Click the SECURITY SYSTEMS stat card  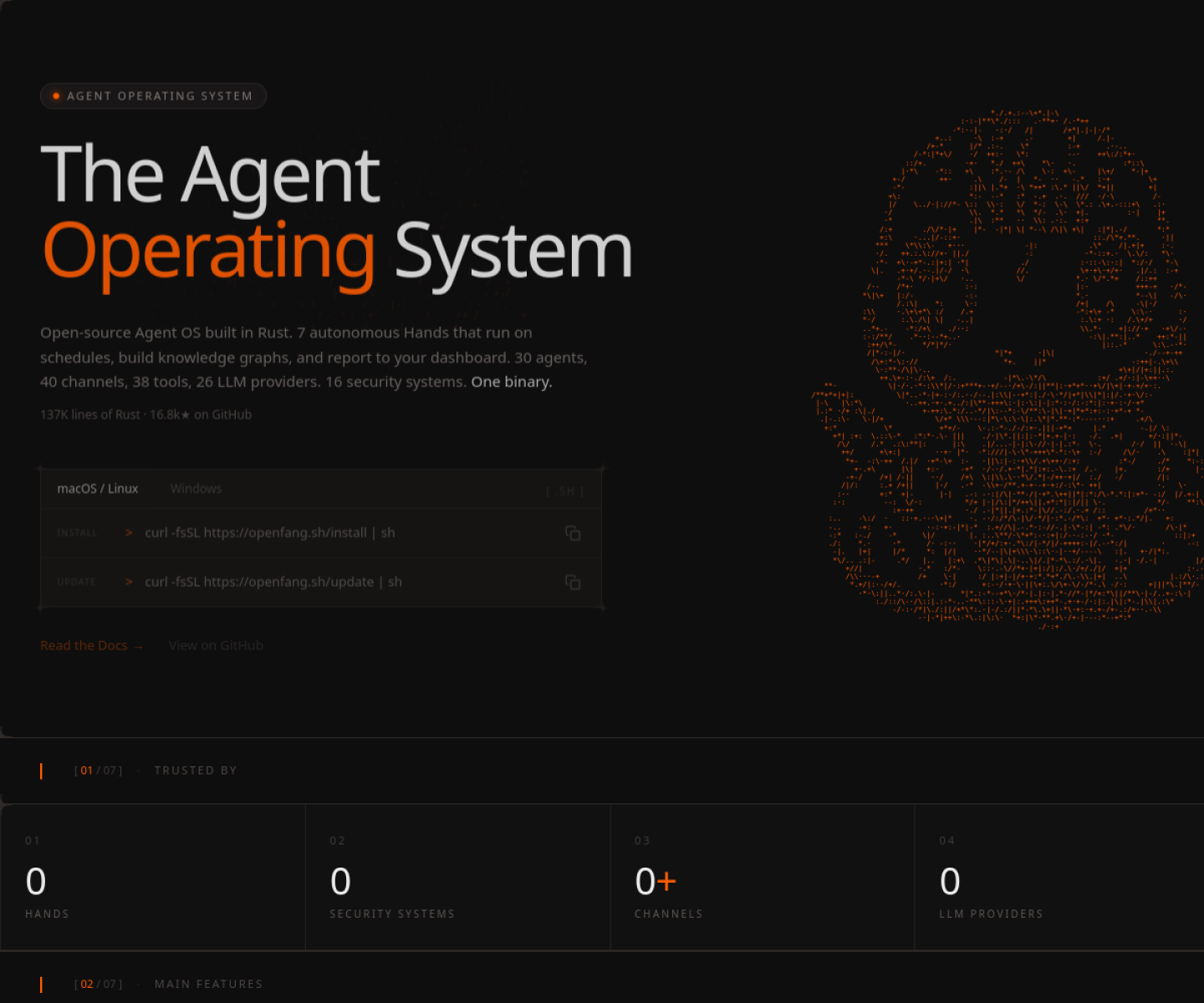click(458, 877)
